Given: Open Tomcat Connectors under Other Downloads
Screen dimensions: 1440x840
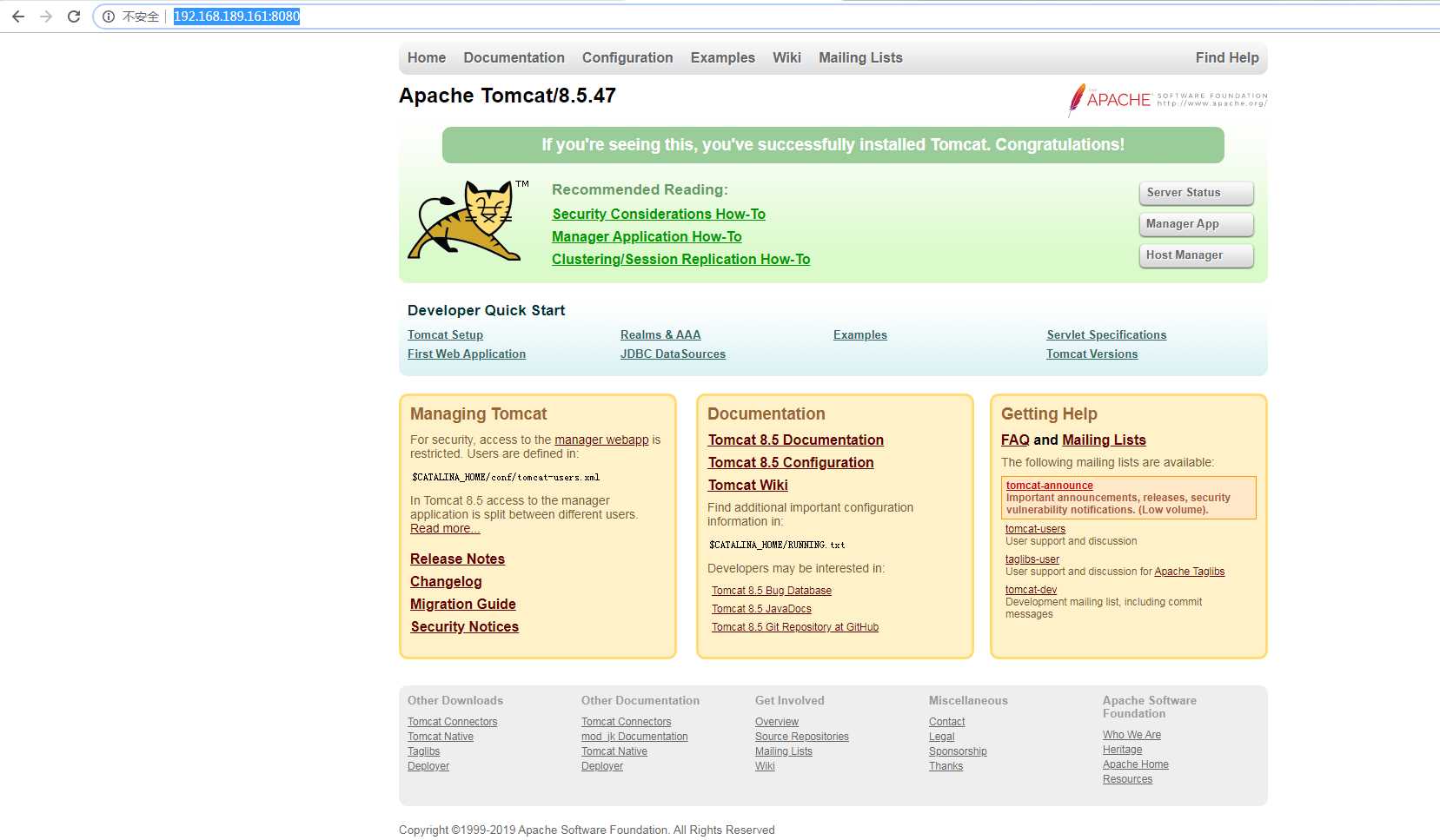Looking at the screenshot, I should [x=452, y=722].
